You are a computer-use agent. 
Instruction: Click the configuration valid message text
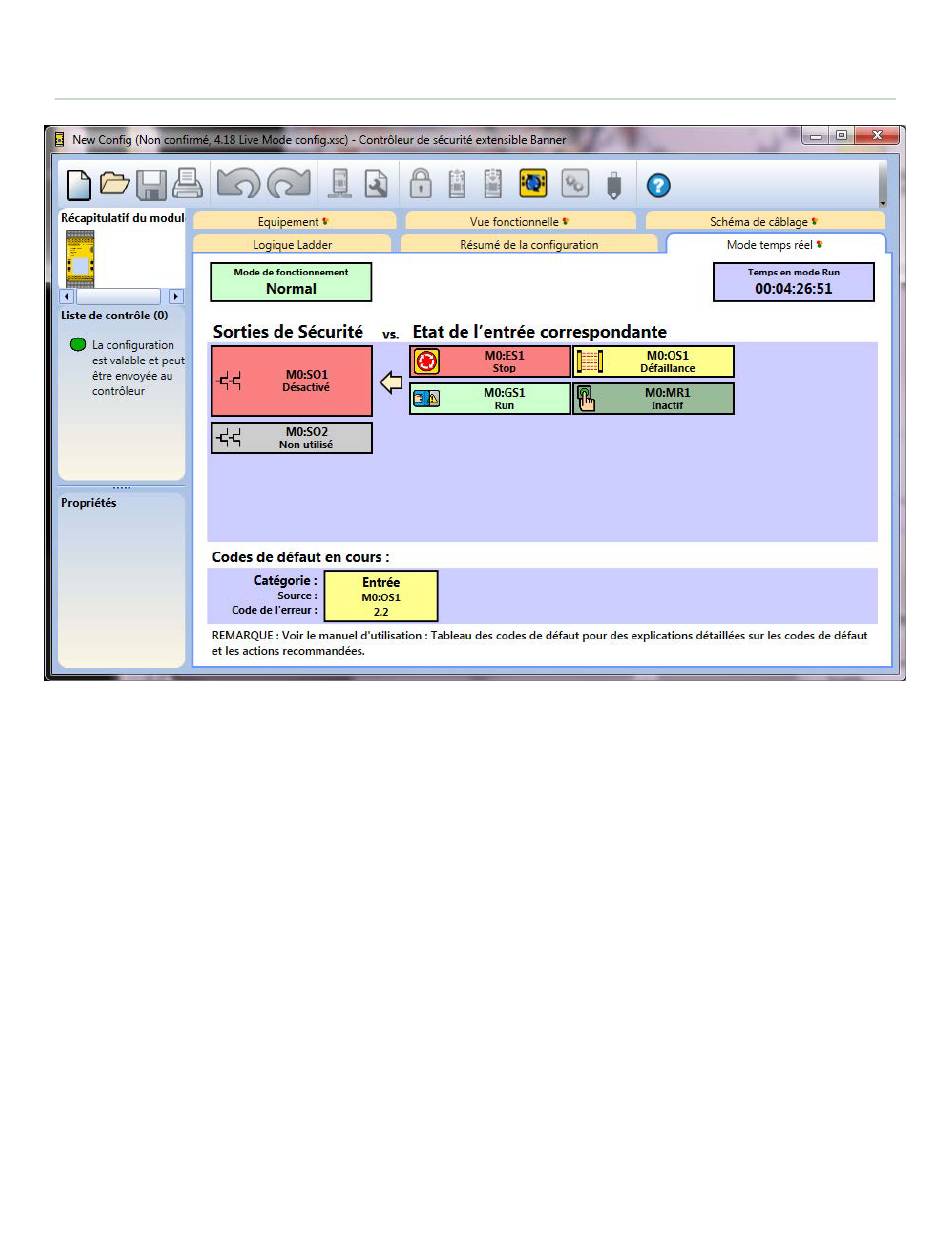138,368
